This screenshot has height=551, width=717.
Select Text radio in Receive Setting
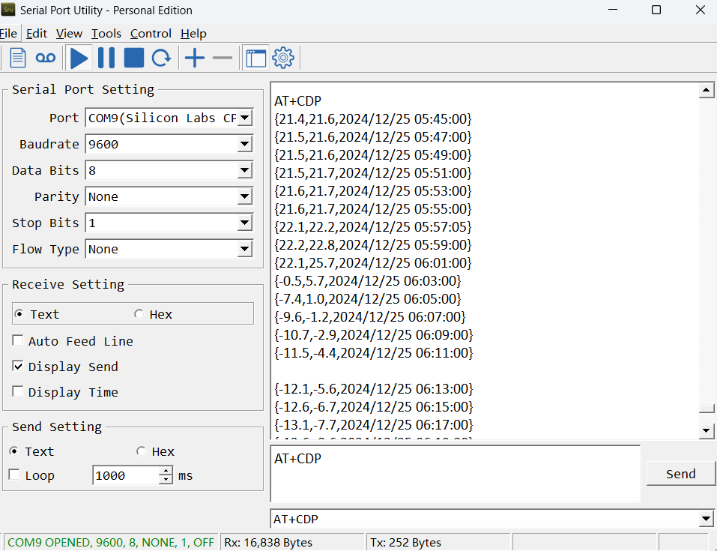click(19, 314)
